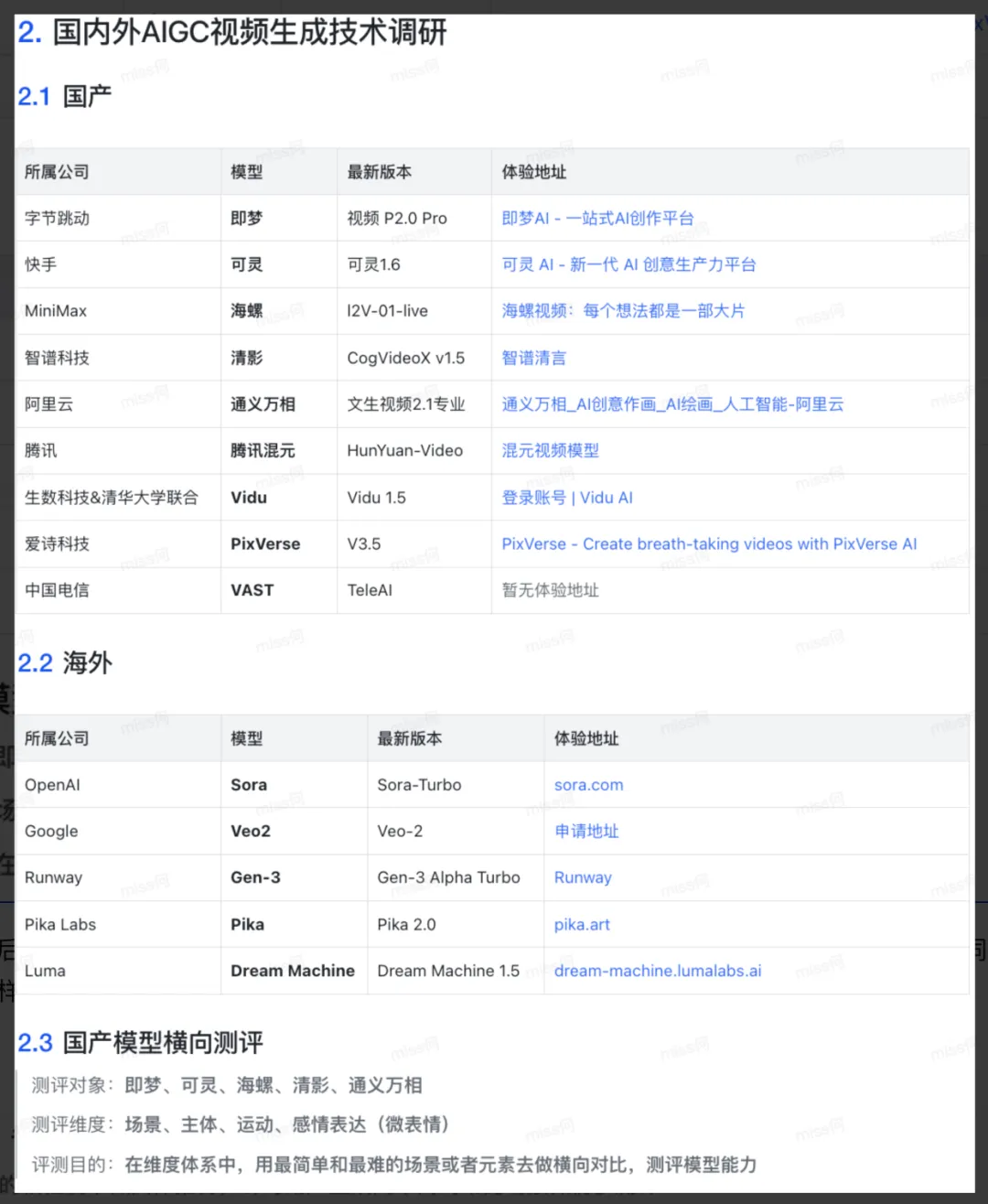Click the 智谱清言 link
Viewport: 988px width, 1204px height.
533,358
